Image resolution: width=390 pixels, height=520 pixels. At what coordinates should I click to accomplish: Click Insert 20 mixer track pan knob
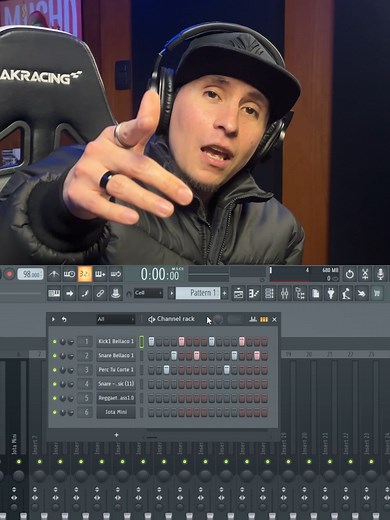click(309, 476)
